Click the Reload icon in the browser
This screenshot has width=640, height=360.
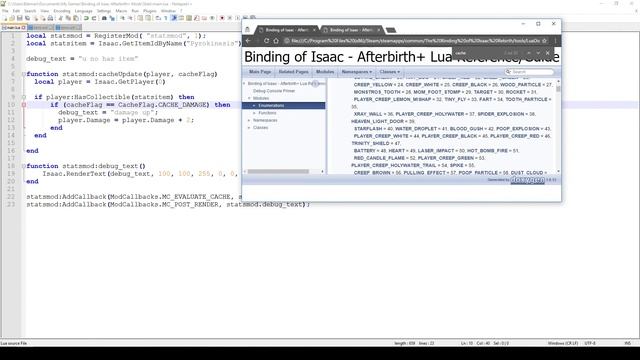point(266,40)
